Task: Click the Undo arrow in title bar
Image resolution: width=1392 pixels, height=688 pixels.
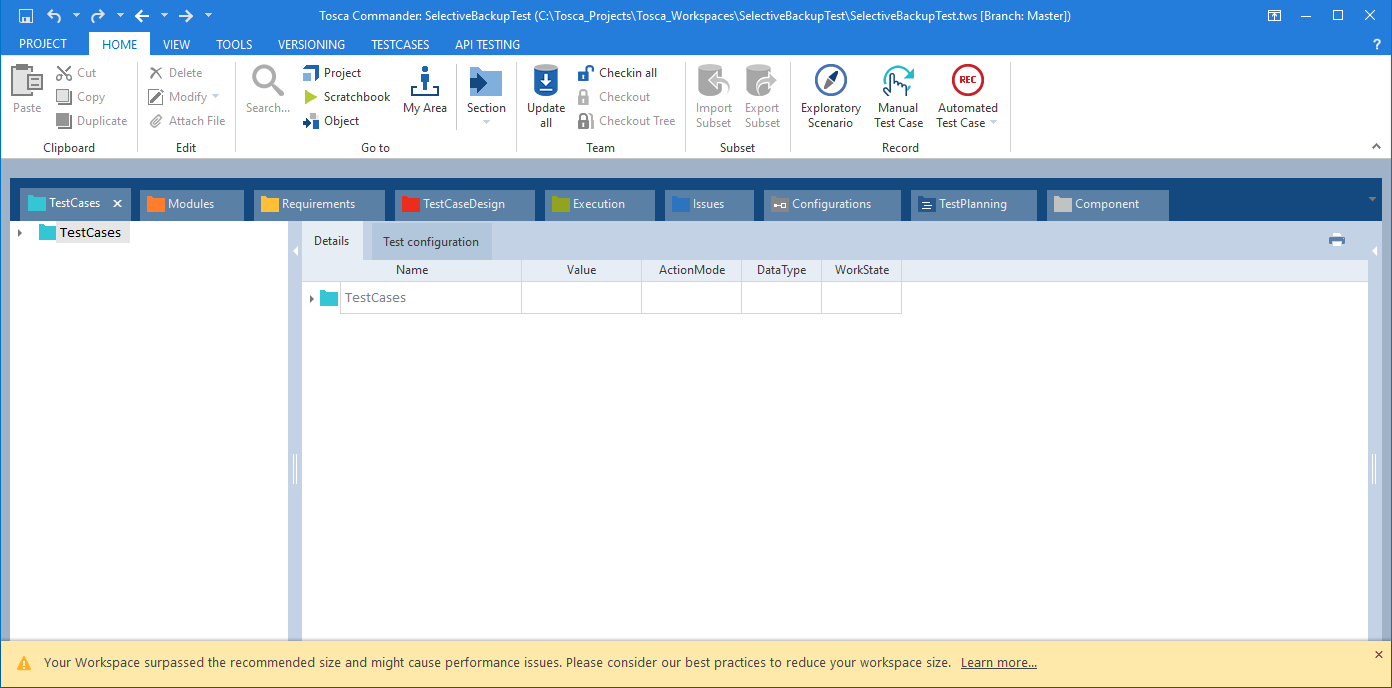Action: coord(54,16)
